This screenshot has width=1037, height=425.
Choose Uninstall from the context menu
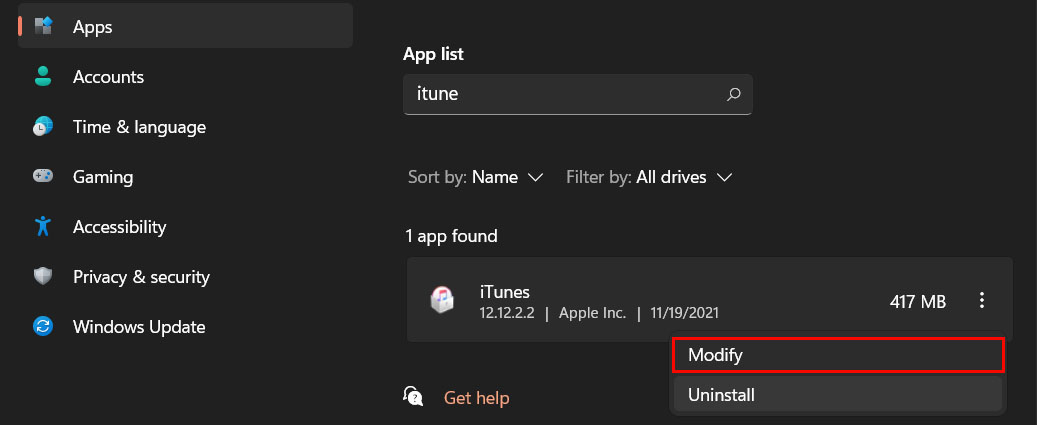(838, 395)
